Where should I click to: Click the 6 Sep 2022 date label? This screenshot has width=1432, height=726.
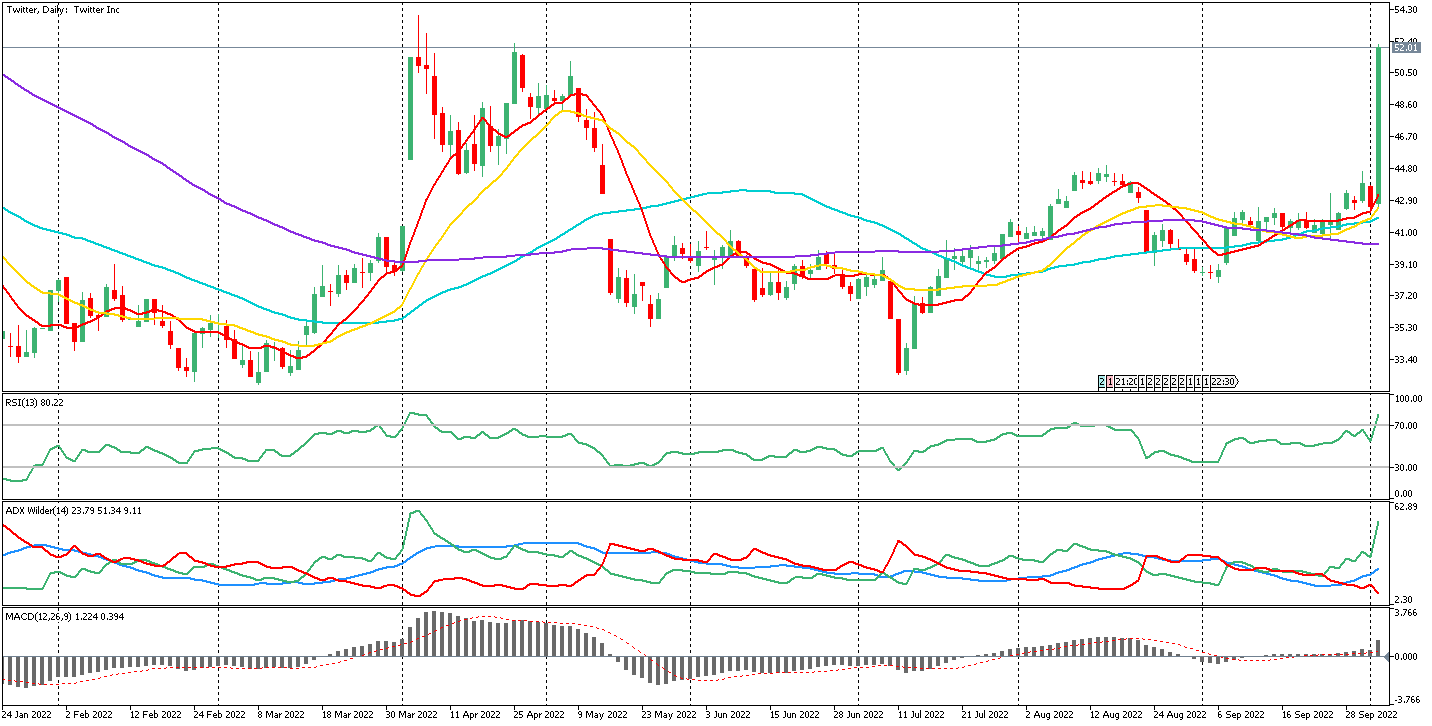[1243, 715]
